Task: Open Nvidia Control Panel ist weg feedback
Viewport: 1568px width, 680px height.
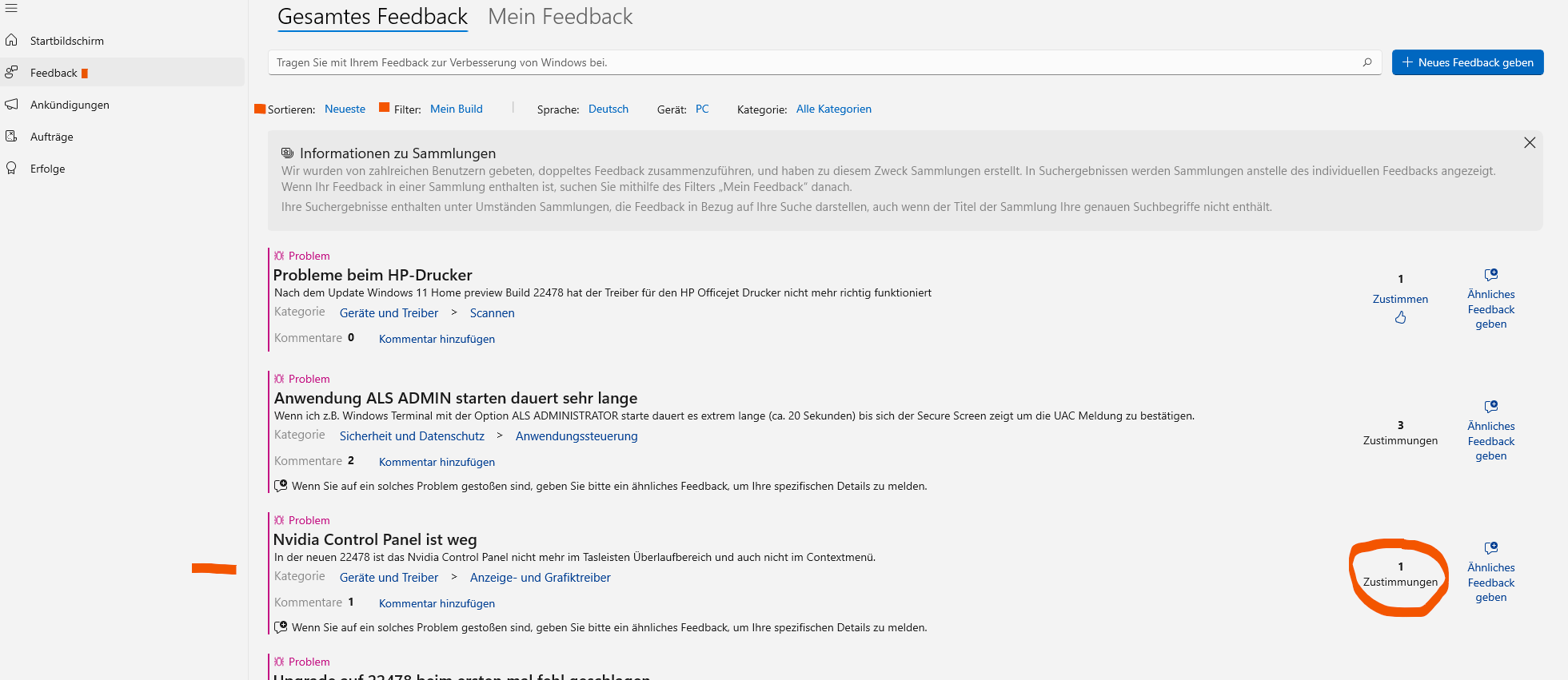Action: coord(375,539)
